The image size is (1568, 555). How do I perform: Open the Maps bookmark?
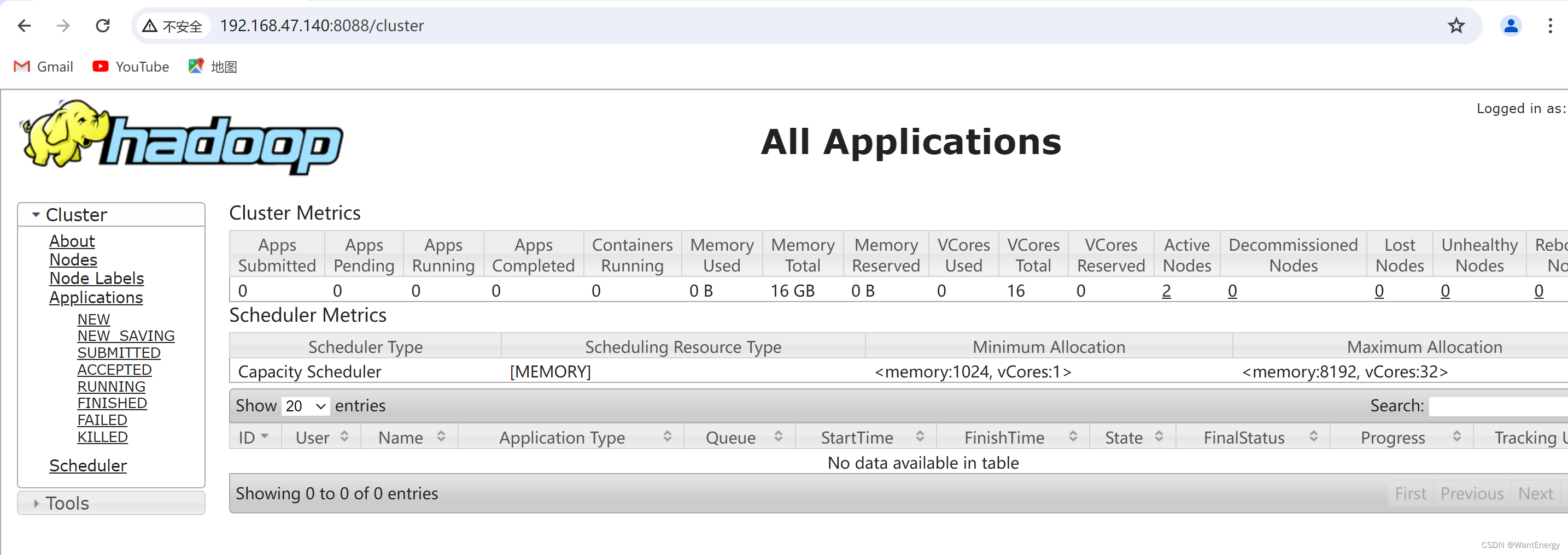pyautogui.click(x=213, y=67)
